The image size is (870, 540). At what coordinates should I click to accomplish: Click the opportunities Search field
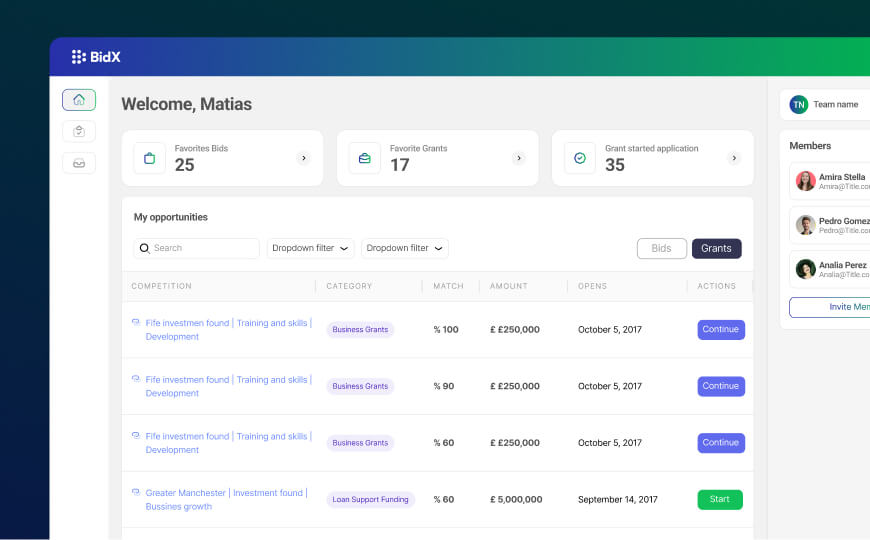click(196, 248)
